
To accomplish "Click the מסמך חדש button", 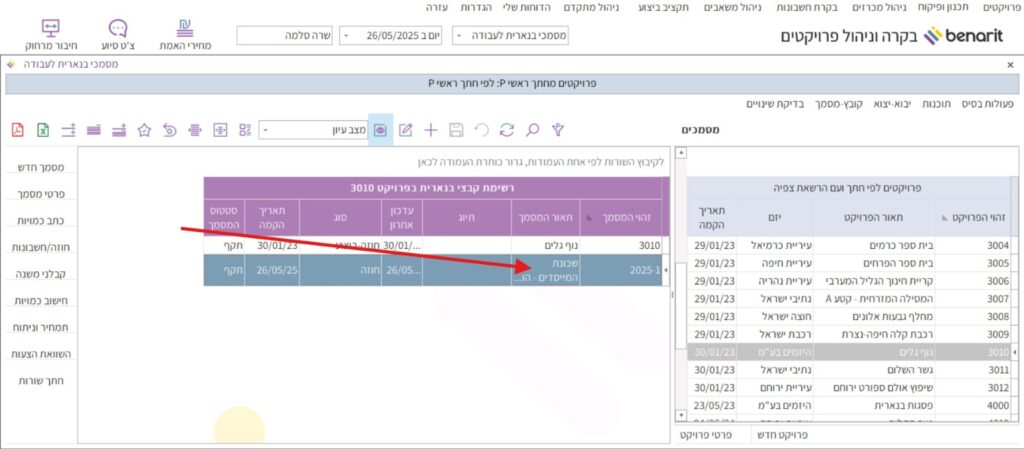I will click(x=42, y=167).
